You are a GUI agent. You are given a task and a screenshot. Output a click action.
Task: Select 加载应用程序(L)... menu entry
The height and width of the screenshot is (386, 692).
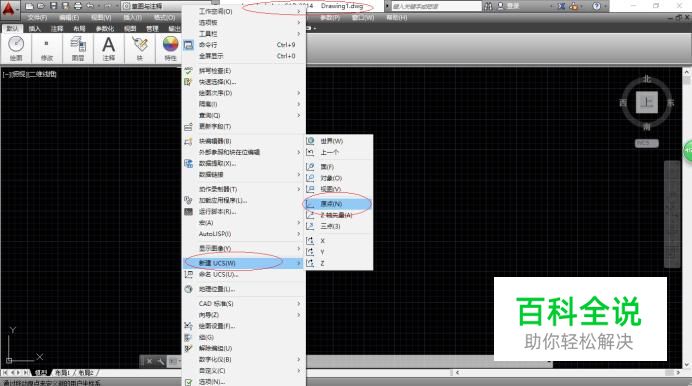click(244, 200)
